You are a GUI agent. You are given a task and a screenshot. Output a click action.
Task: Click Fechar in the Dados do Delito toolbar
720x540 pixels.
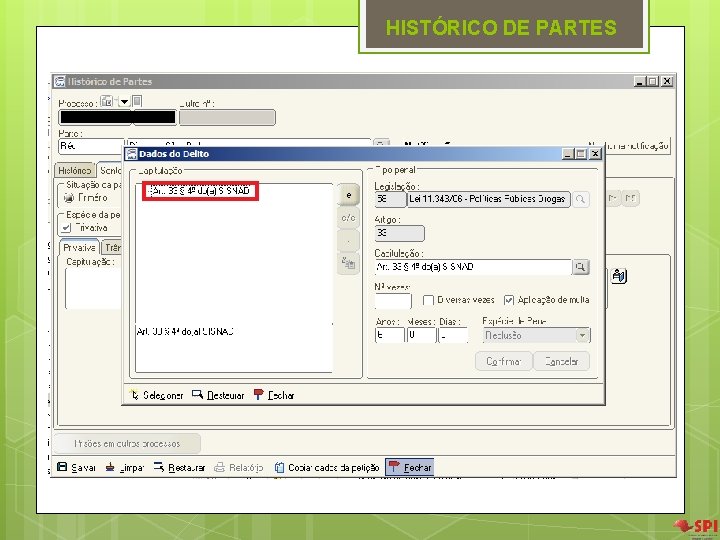274,395
